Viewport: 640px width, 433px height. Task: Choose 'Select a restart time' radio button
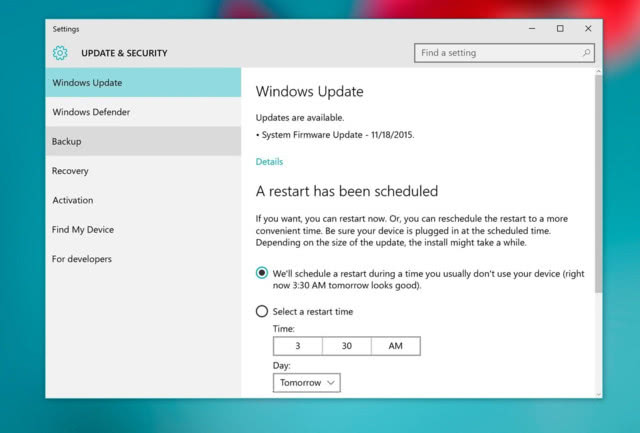tap(262, 311)
